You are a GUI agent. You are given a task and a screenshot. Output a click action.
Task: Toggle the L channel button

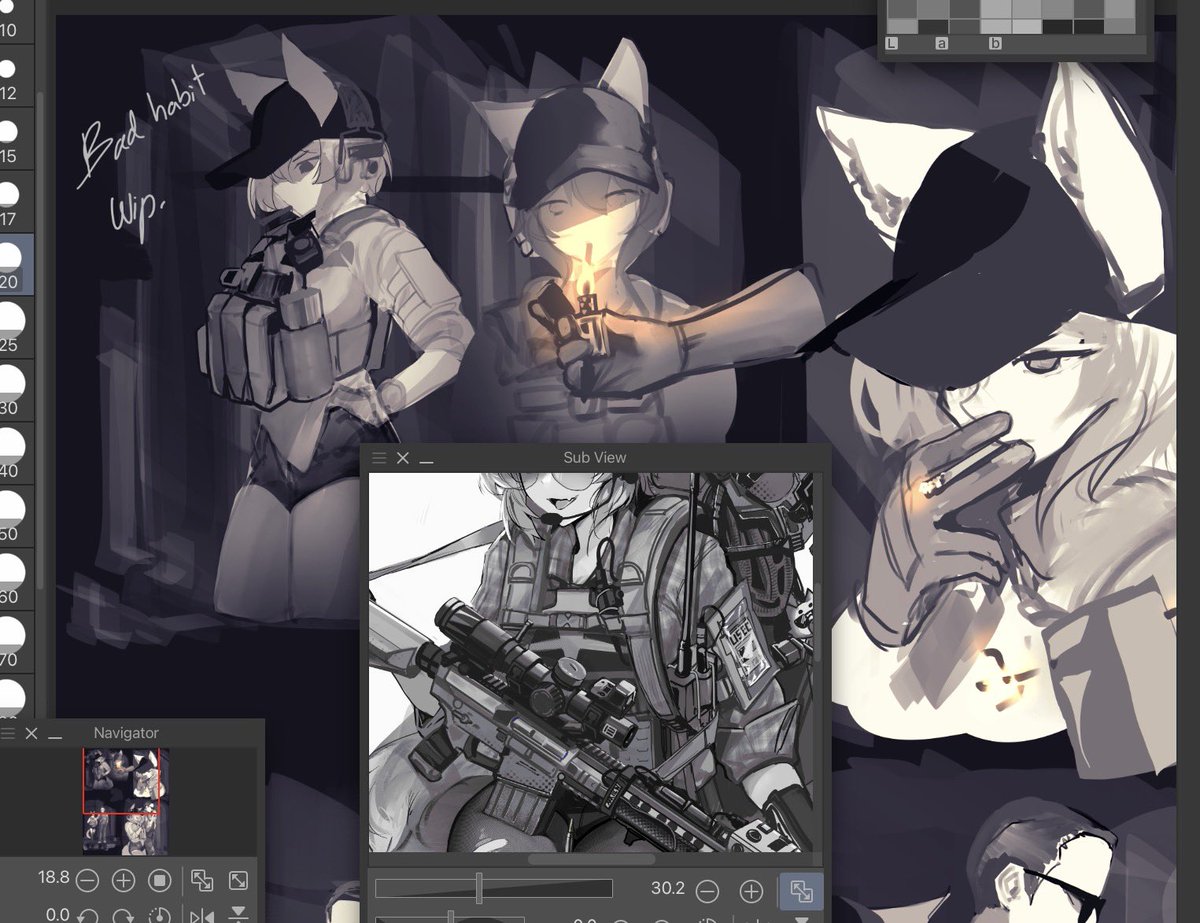coord(892,44)
